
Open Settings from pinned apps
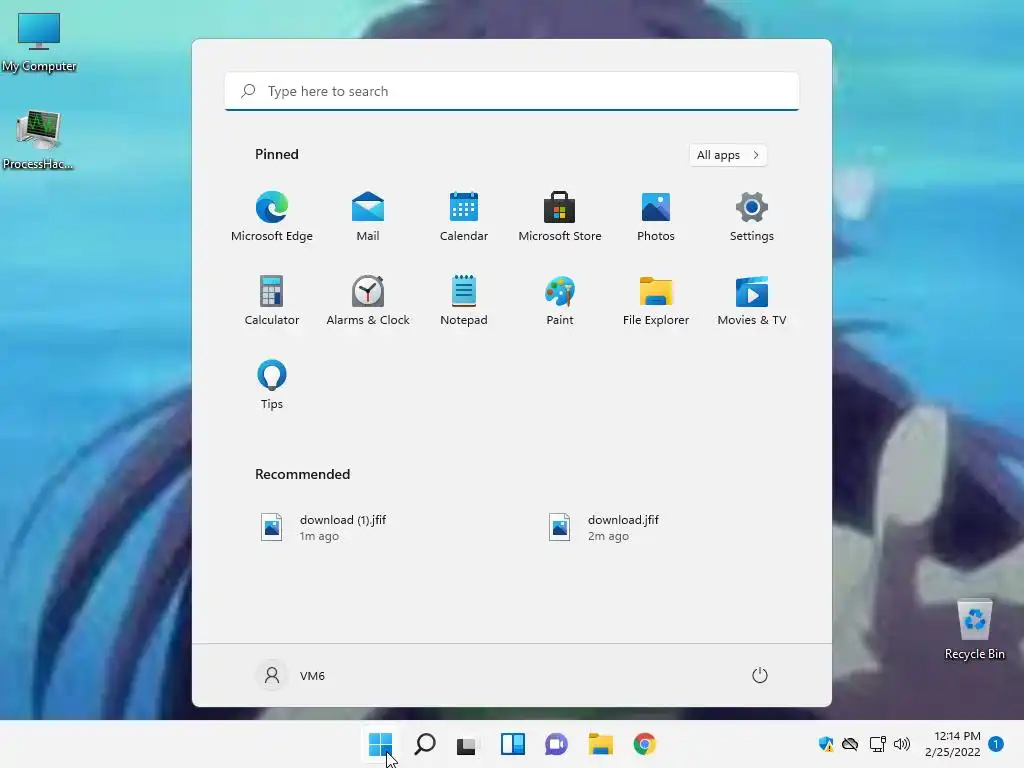click(x=752, y=216)
